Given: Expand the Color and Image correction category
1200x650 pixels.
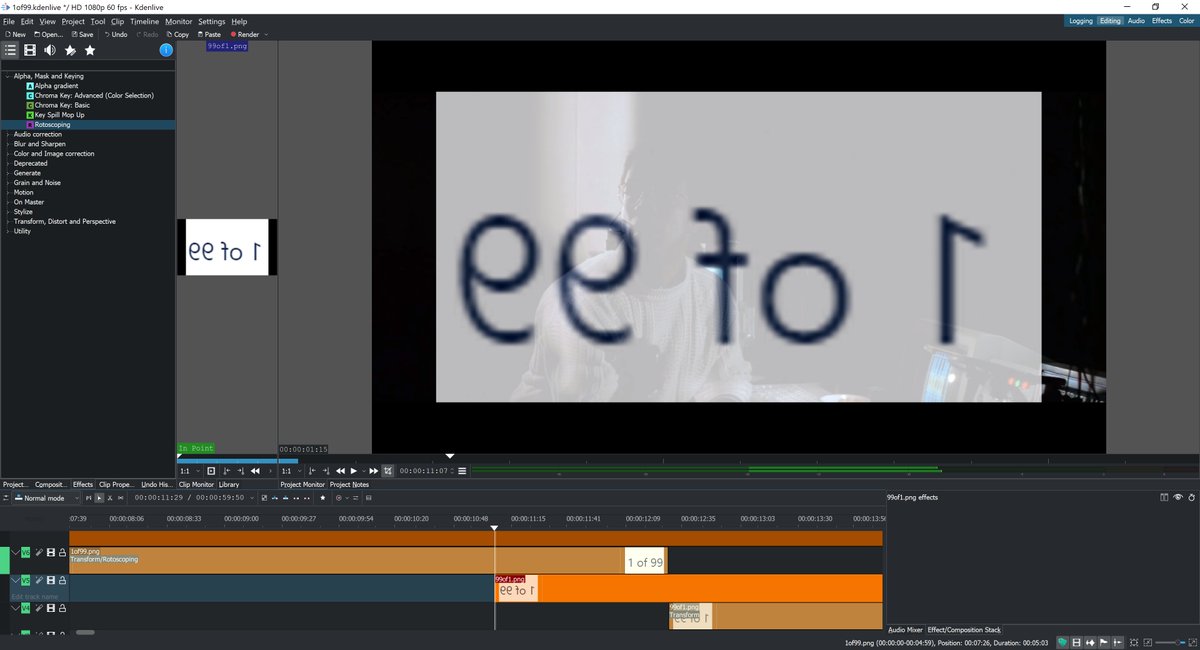Looking at the screenshot, I should [x=7, y=154].
